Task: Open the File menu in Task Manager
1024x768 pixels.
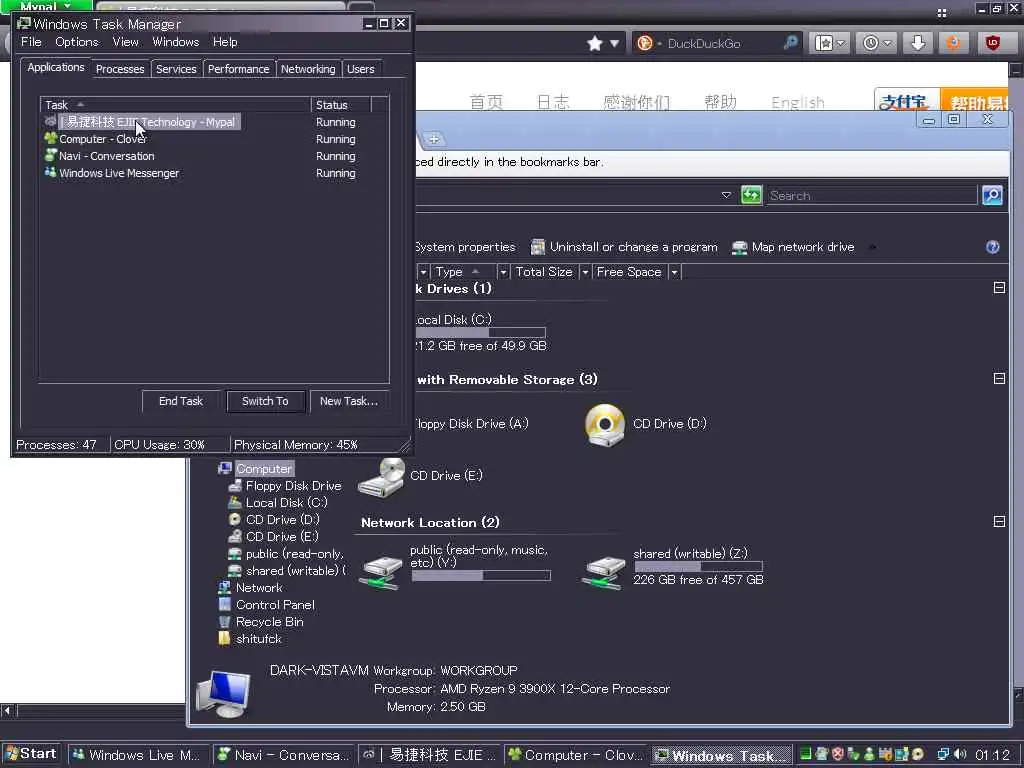Action: [x=31, y=42]
